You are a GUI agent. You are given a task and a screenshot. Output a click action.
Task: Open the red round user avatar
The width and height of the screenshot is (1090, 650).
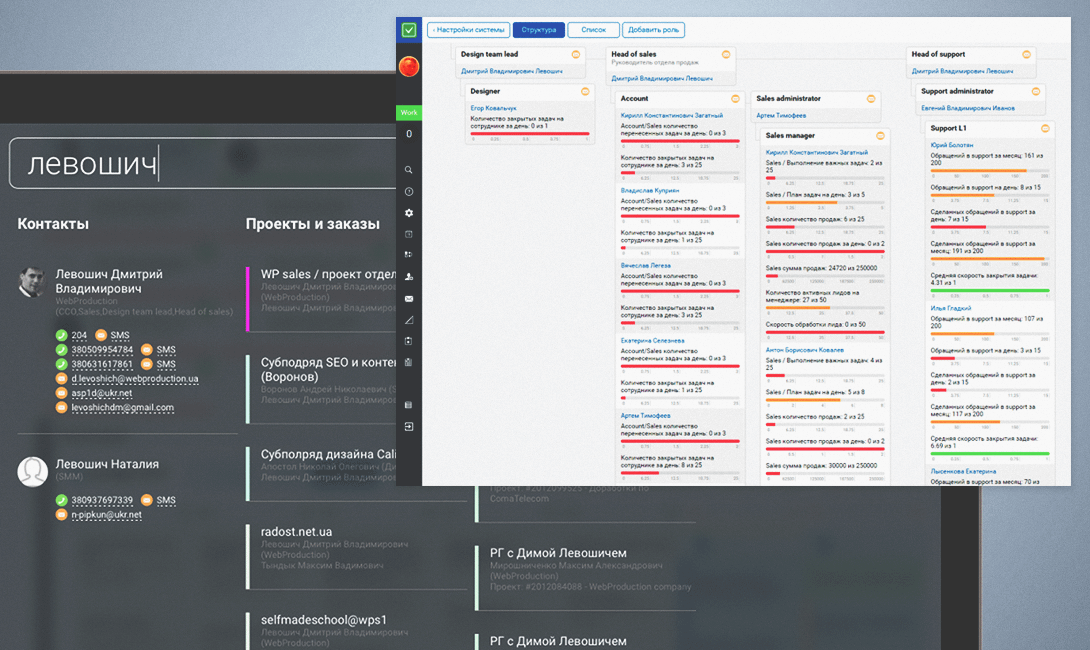point(409,66)
